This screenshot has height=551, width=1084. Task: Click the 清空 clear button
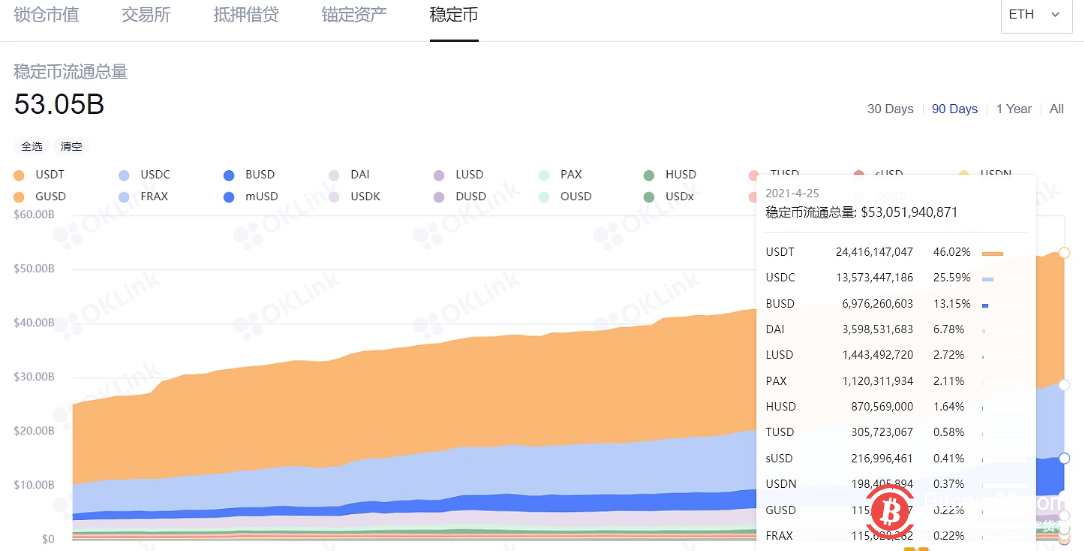point(71,147)
